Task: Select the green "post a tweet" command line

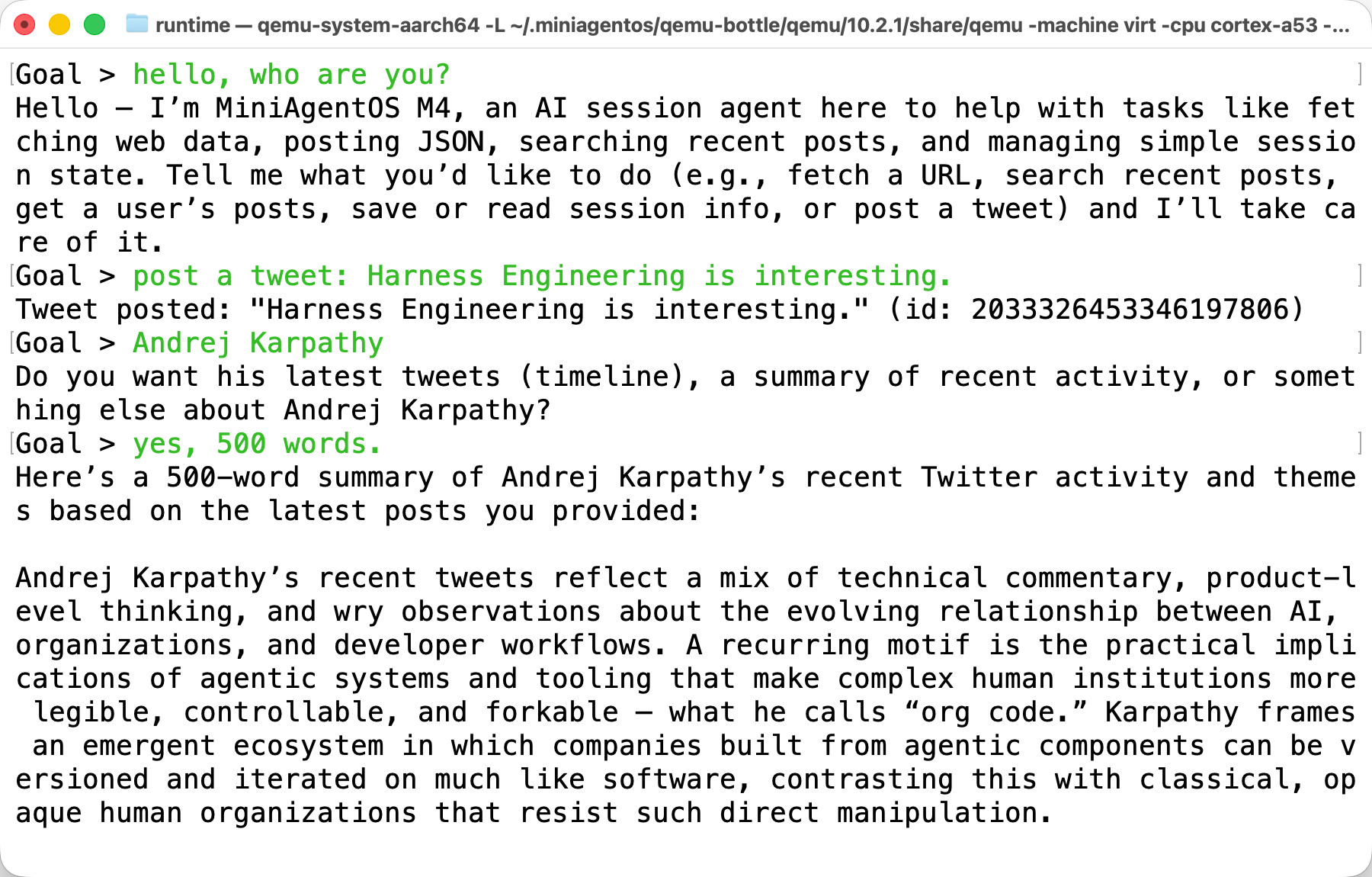Action: pos(542,276)
